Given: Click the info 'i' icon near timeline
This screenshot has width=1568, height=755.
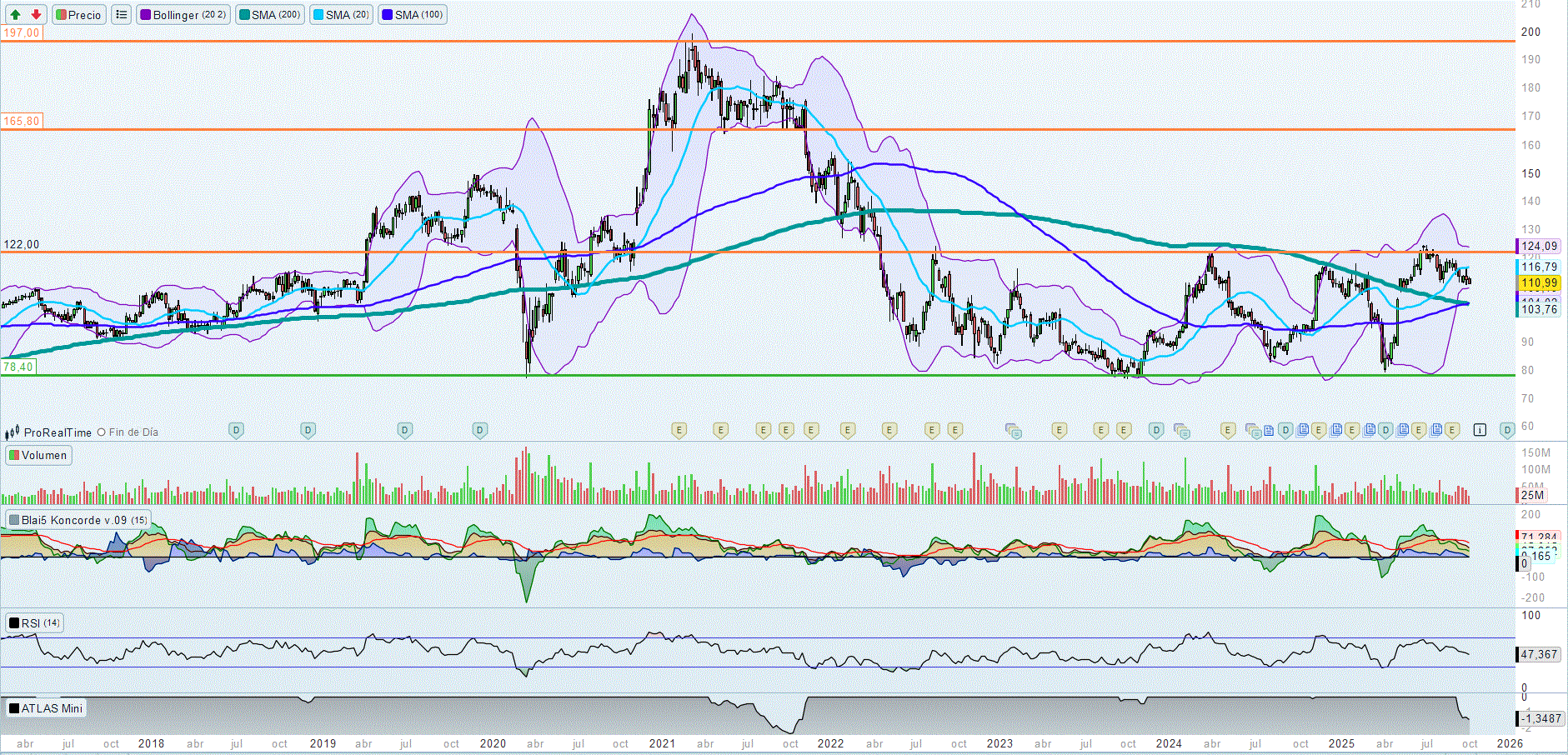Looking at the screenshot, I should 1480,430.
